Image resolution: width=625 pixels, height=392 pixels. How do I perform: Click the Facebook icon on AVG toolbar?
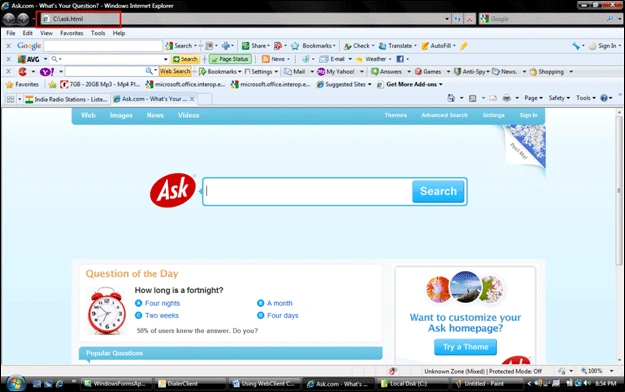[400, 59]
